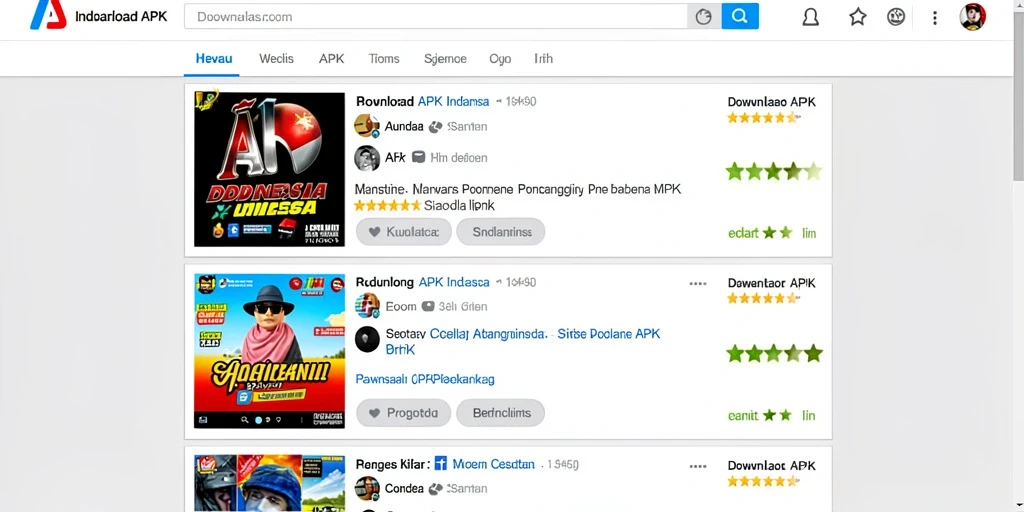Image resolution: width=1024 pixels, height=512 pixels.
Task: Click the Sndanrinss button
Action: click(x=501, y=232)
